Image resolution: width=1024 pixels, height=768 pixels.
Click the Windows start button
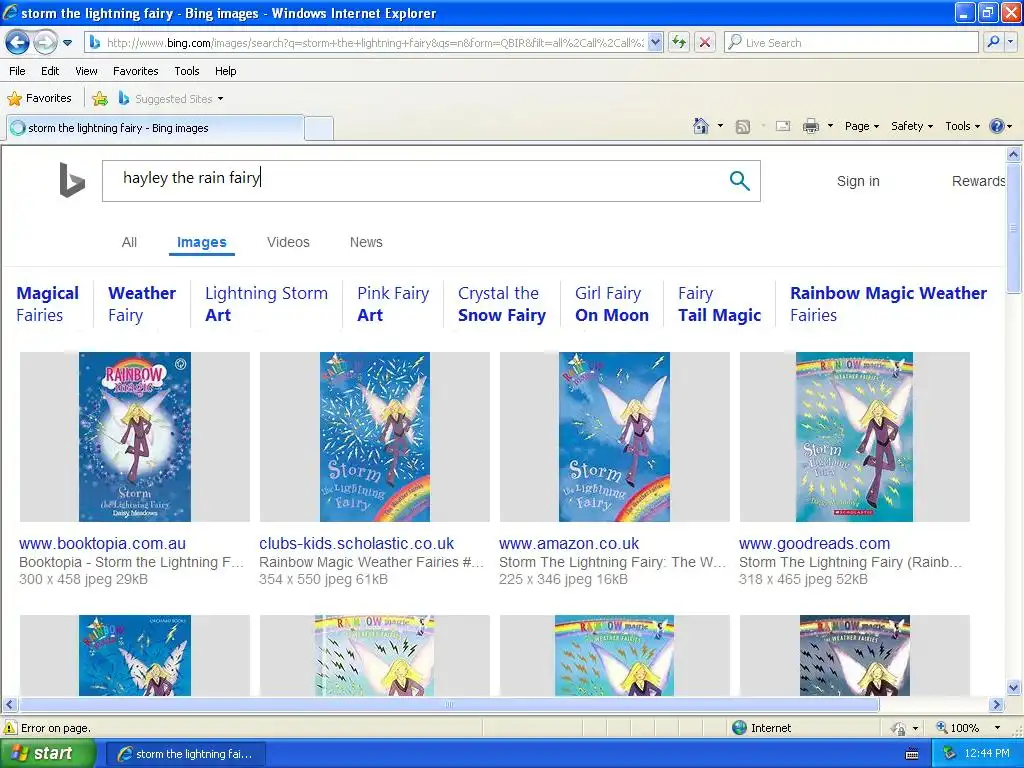(47, 754)
